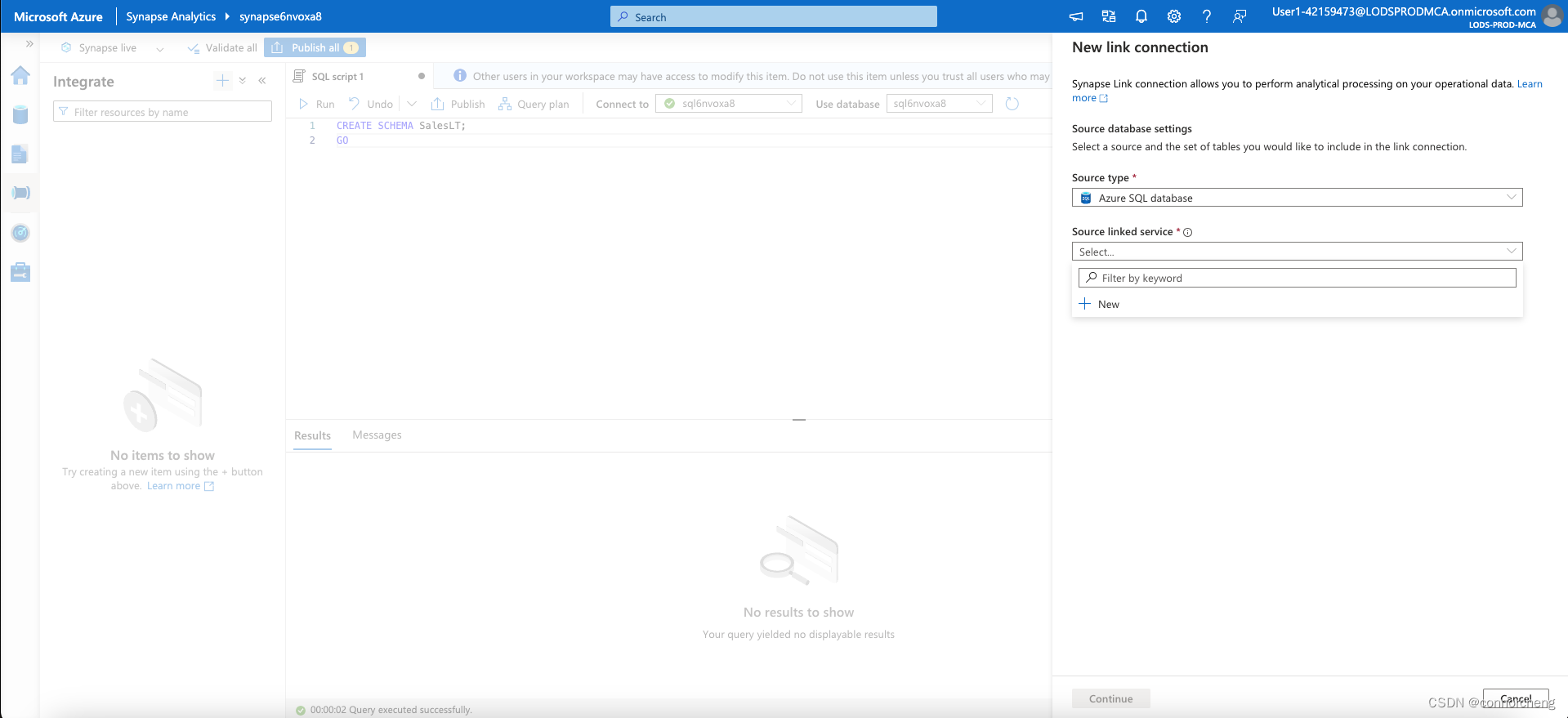Open the Use database dropdown
Image resolution: width=1568 pixels, height=718 pixels.
pyautogui.click(x=940, y=104)
